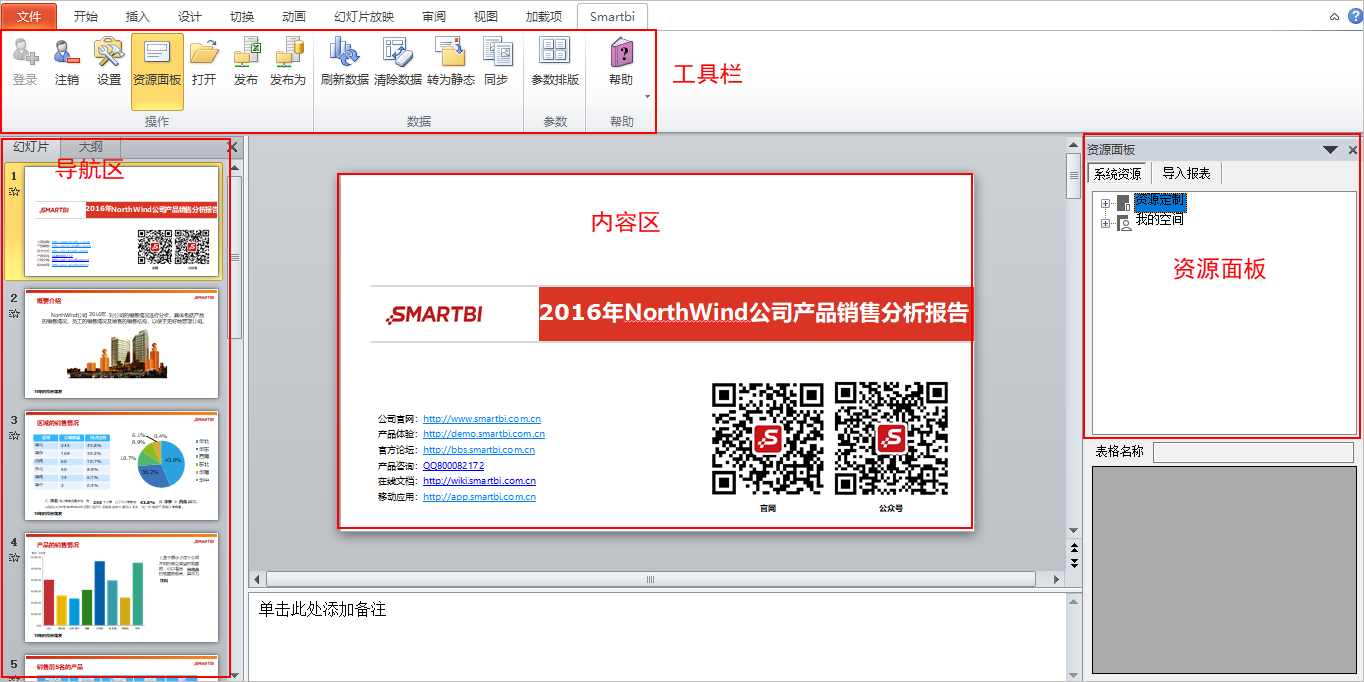Image resolution: width=1364 pixels, height=682 pixels.
Task: Open the 资源面板 panel options dropdown arrow
Action: point(1330,150)
